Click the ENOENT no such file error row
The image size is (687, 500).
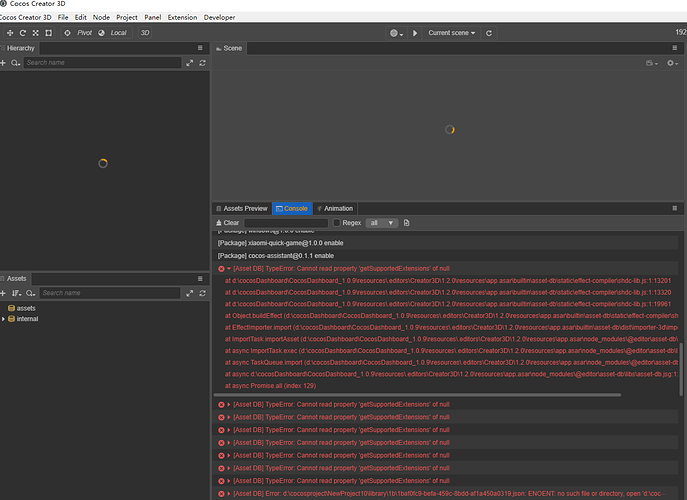[x=446, y=493]
